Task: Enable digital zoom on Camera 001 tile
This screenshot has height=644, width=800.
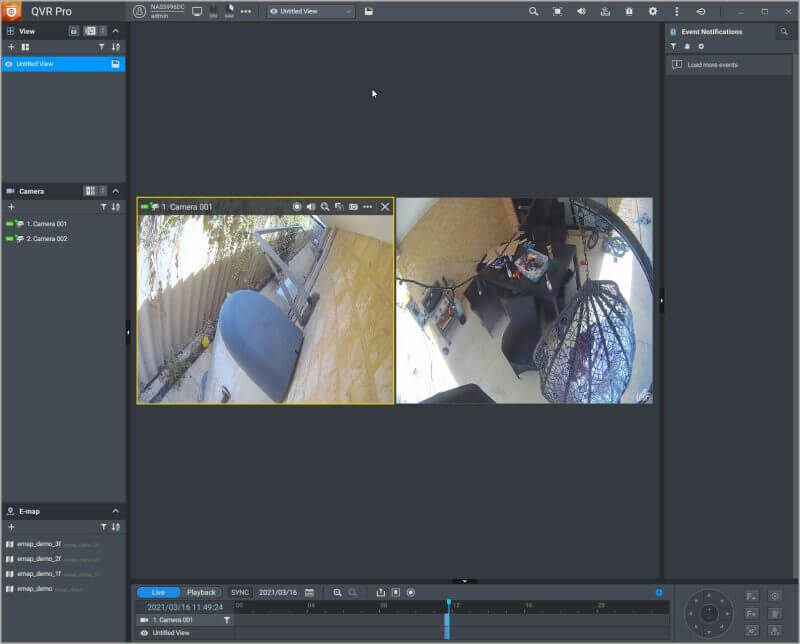Action: click(x=324, y=207)
